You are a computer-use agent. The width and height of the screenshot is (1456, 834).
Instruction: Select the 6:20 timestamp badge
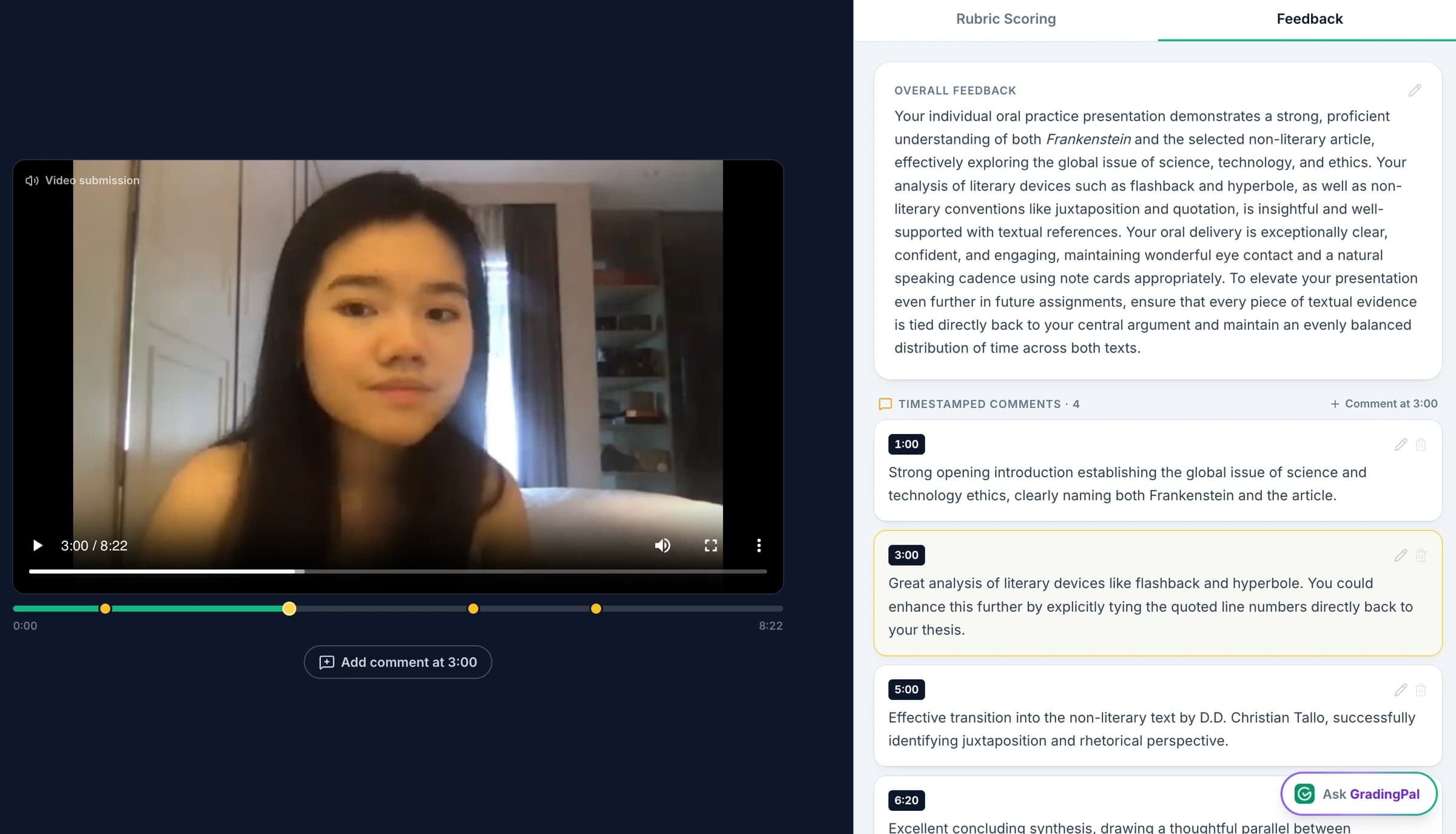tap(906, 800)
